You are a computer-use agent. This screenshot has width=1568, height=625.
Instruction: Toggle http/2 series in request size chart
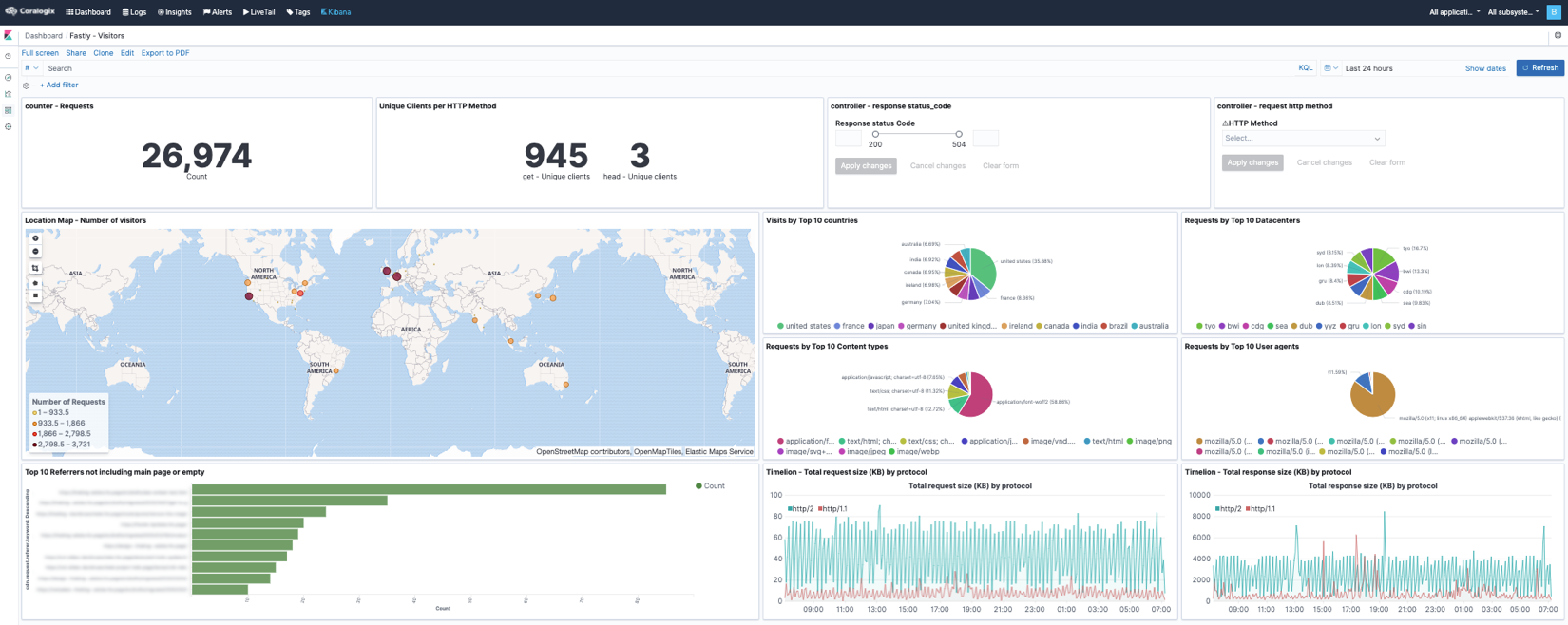(801, 509)
